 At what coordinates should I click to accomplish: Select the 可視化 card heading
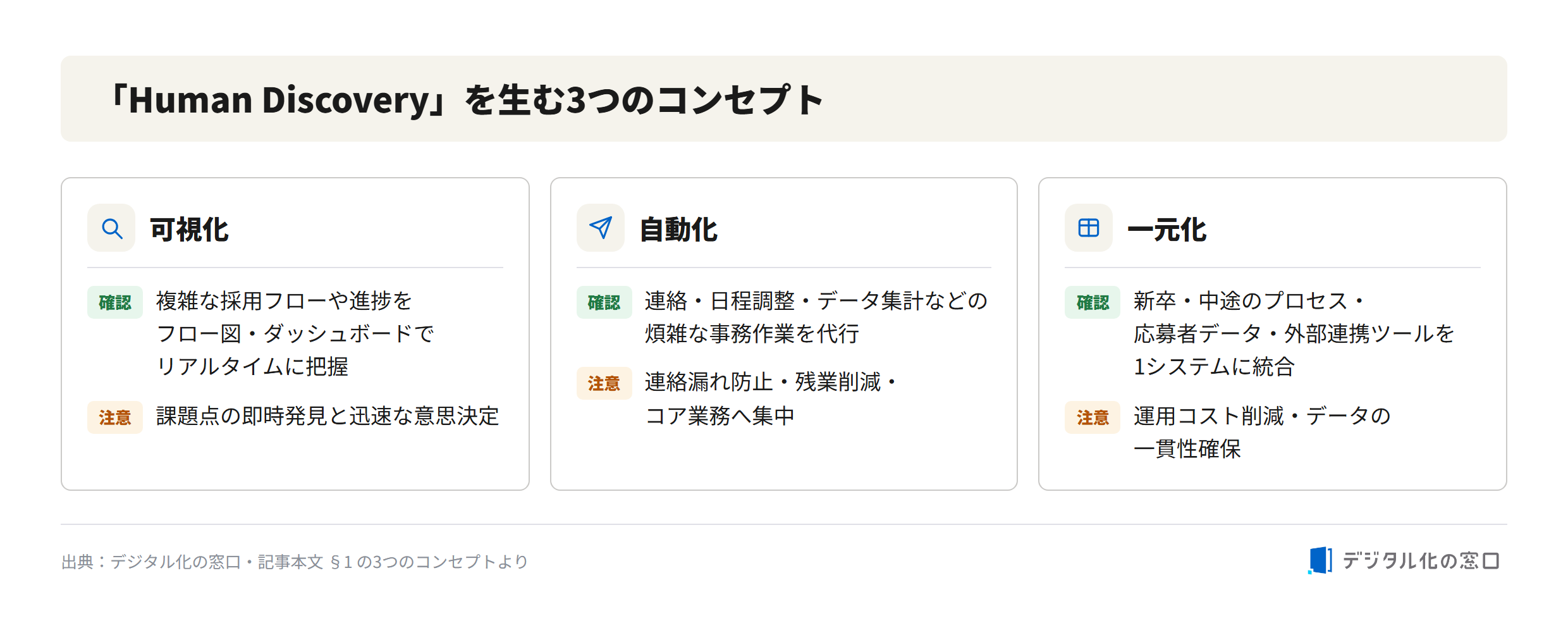click(x=189, y=230)
